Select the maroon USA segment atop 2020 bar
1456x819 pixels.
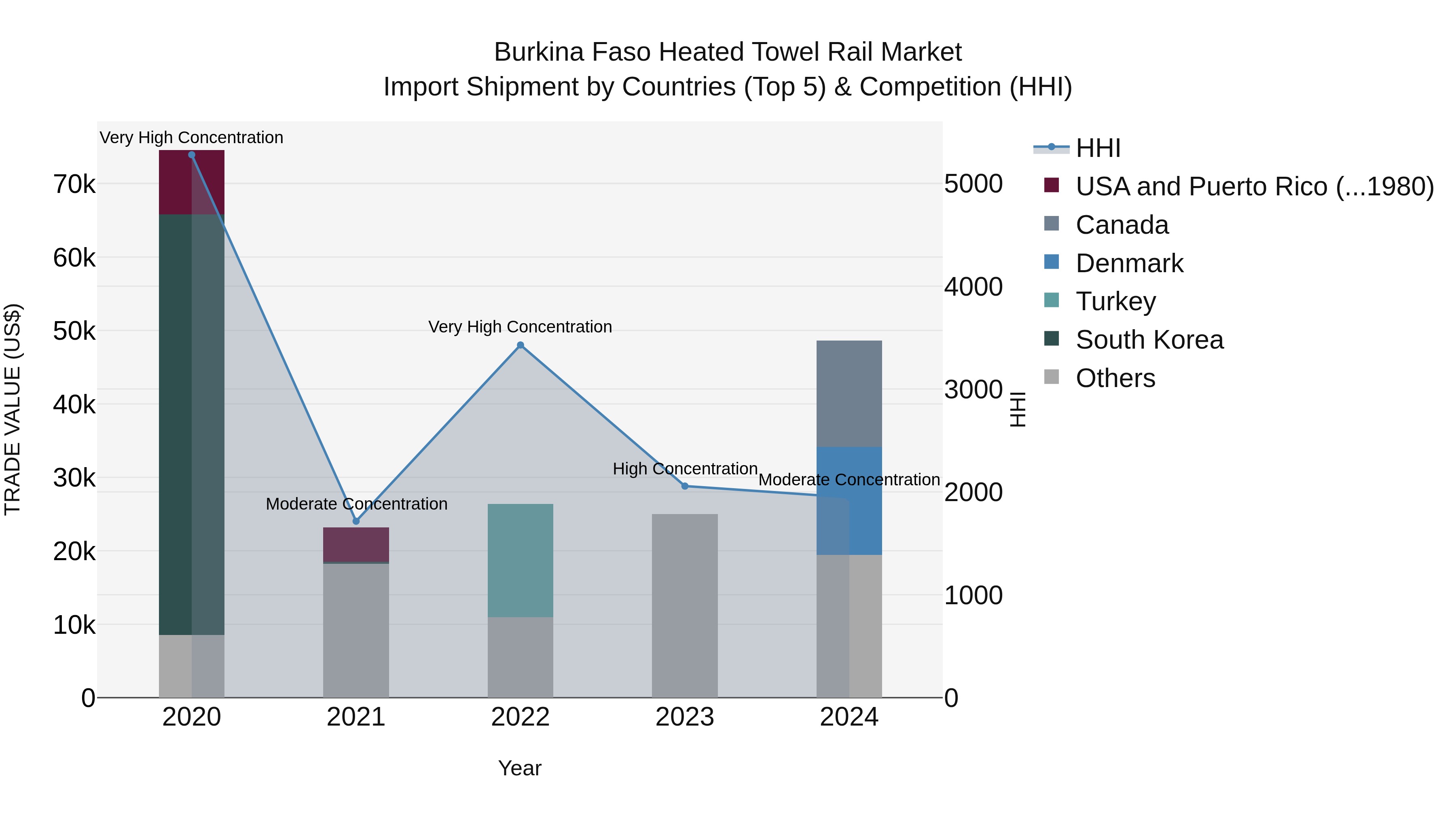192,182
